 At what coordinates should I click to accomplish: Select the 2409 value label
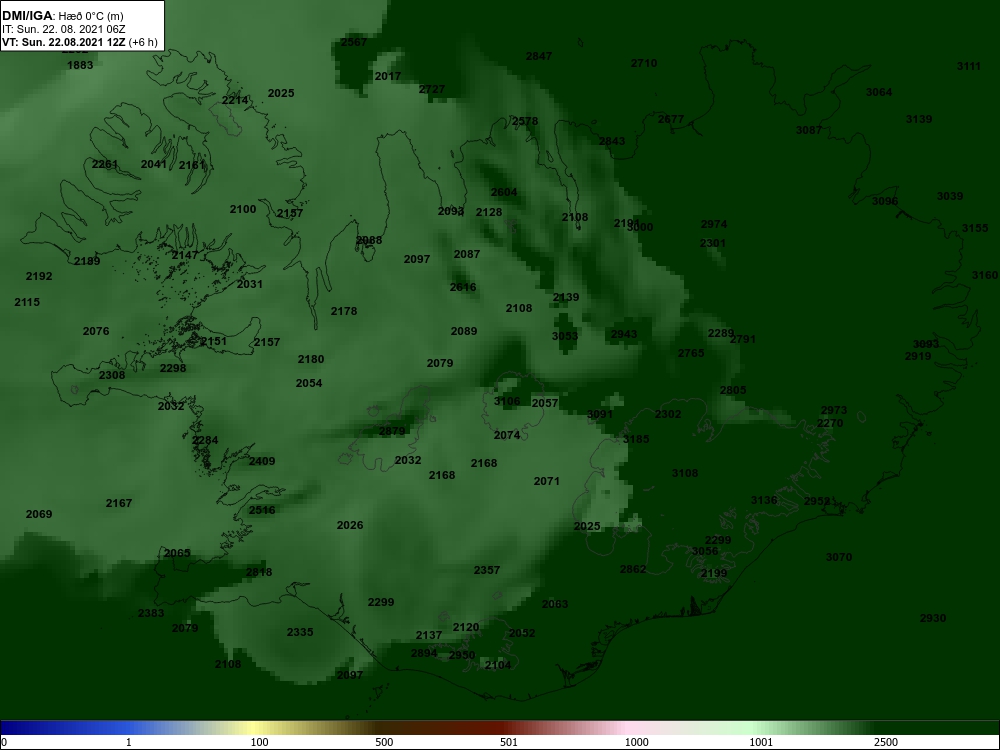(261, 461)
